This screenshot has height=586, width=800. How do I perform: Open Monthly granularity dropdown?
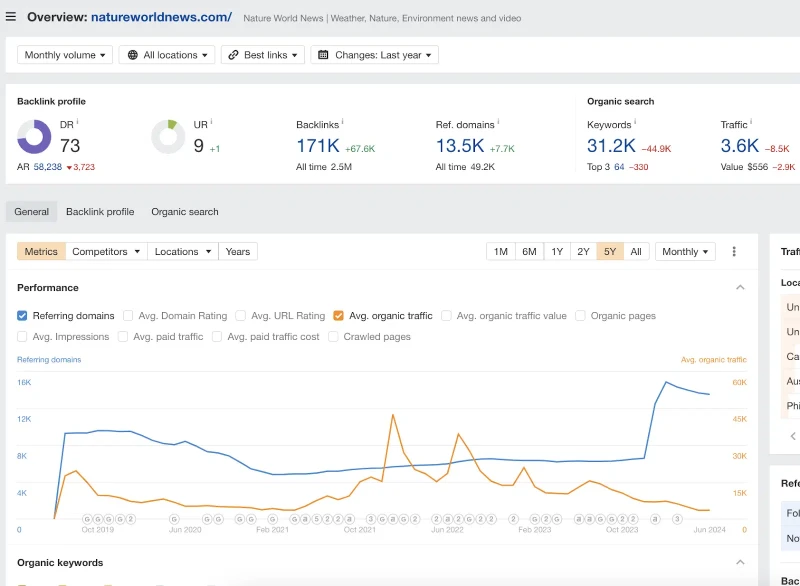[x=685, y=251]
